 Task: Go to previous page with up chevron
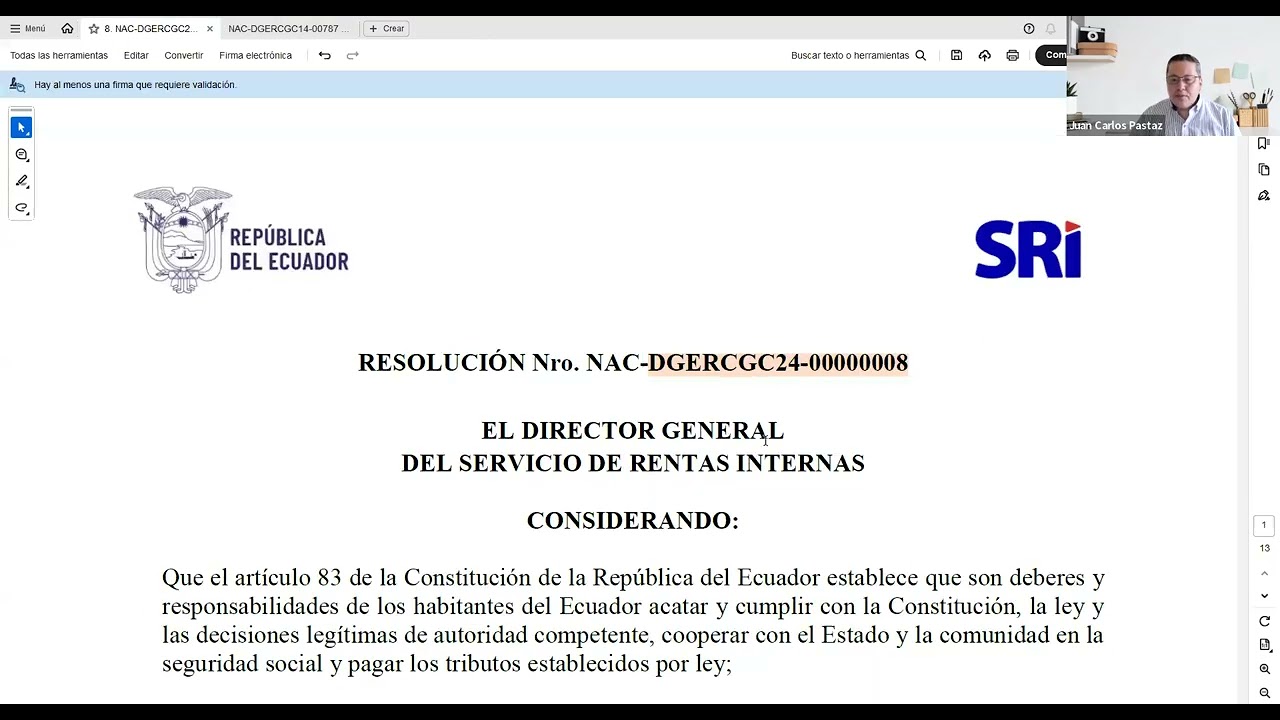(x=1264, y=573)
